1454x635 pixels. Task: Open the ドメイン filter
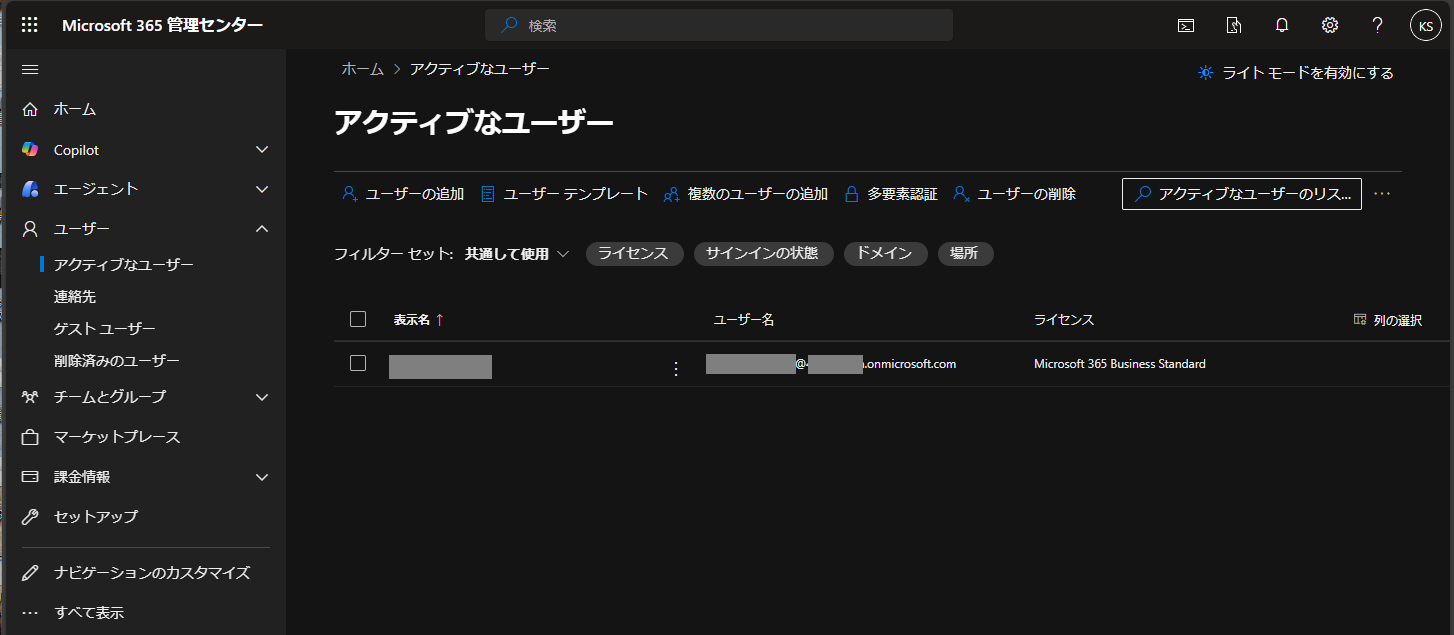884,254
